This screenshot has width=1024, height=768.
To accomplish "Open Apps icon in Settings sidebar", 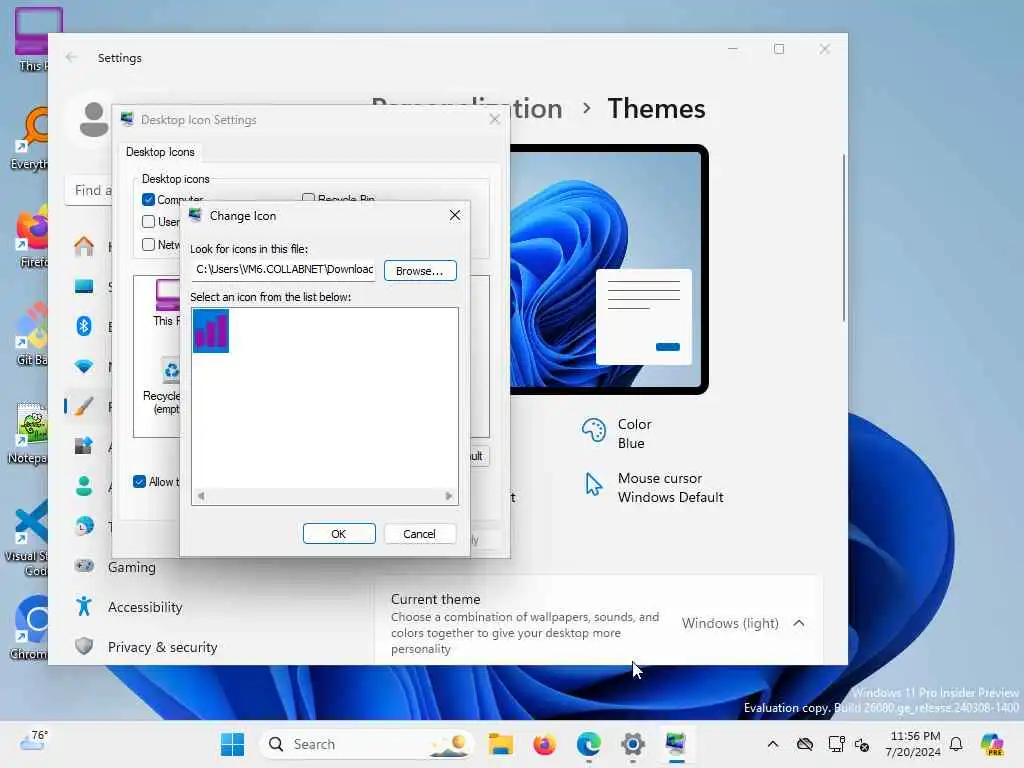I will pyautogui.click(x=84, y=446).
